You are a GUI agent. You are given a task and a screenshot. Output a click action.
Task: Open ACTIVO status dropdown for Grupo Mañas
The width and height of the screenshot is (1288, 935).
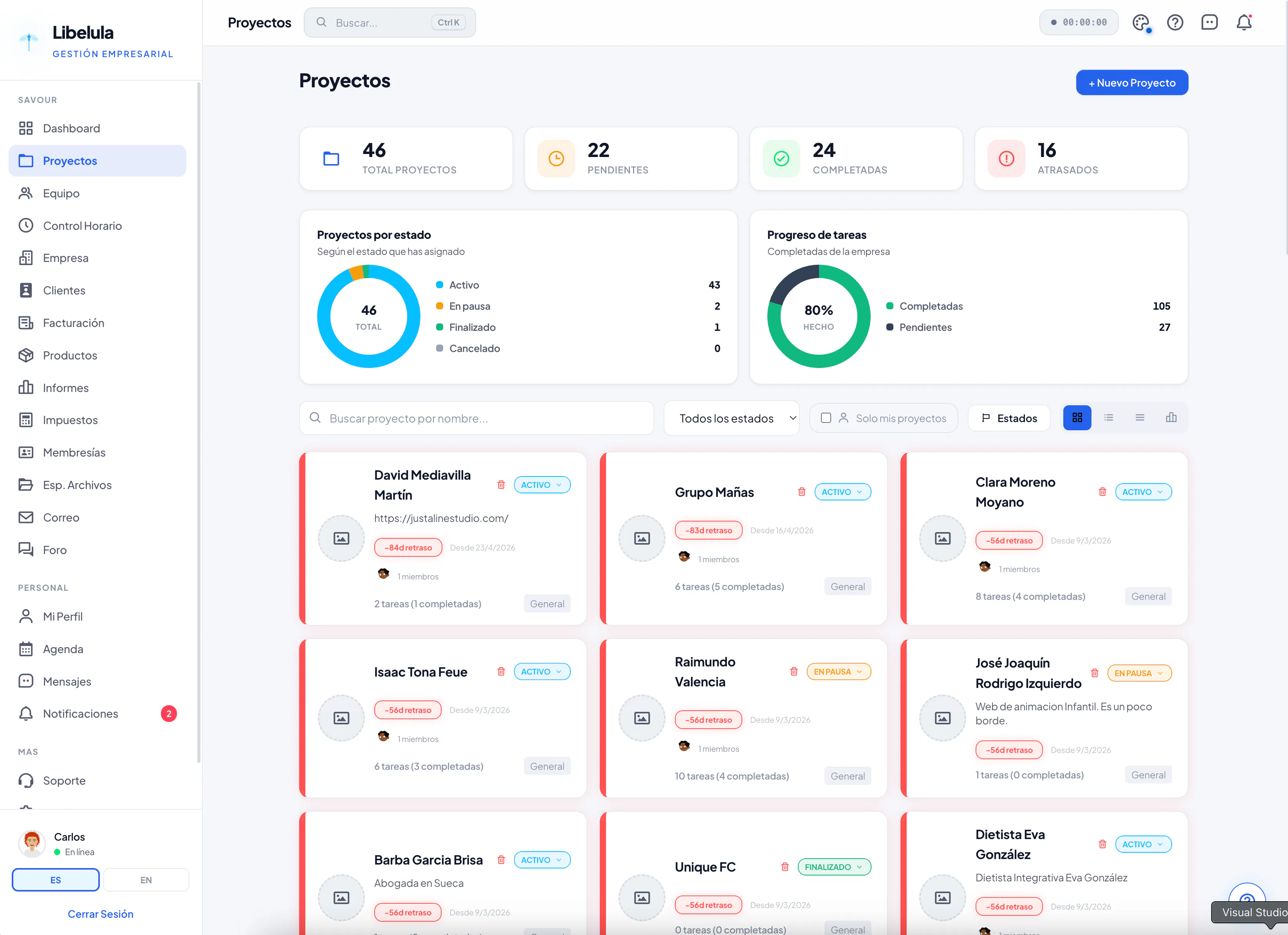point(842,492)
